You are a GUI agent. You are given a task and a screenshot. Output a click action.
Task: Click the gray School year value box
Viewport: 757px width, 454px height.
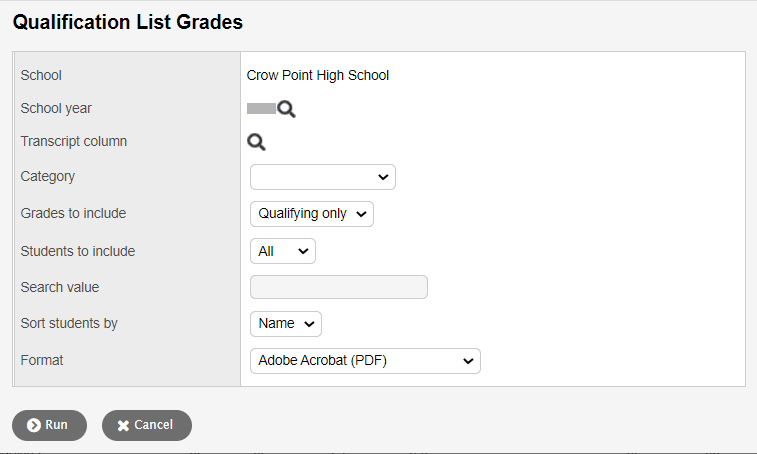[x=260, y=109]
